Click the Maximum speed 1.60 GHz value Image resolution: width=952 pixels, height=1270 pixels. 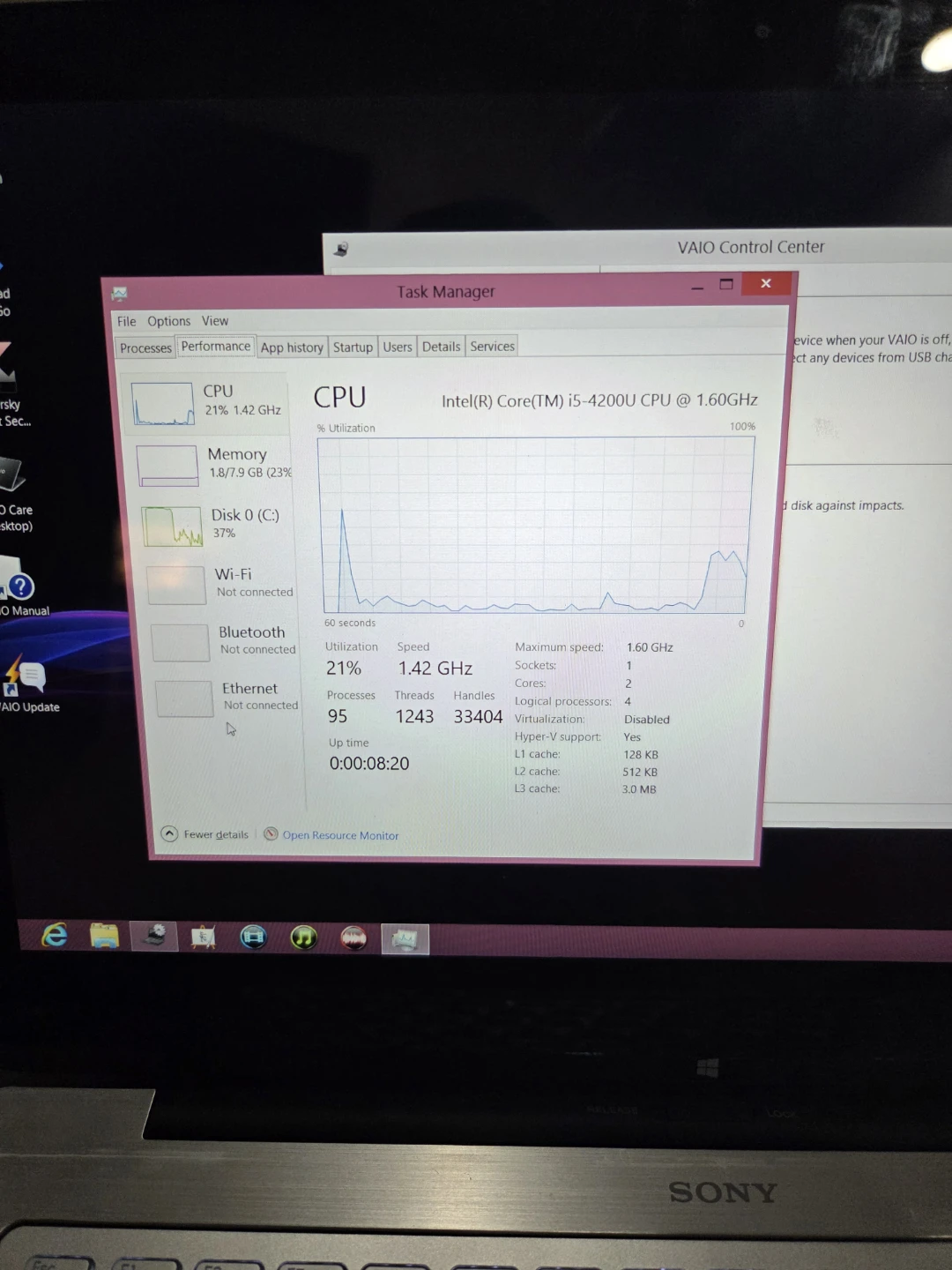pos(650,647)
